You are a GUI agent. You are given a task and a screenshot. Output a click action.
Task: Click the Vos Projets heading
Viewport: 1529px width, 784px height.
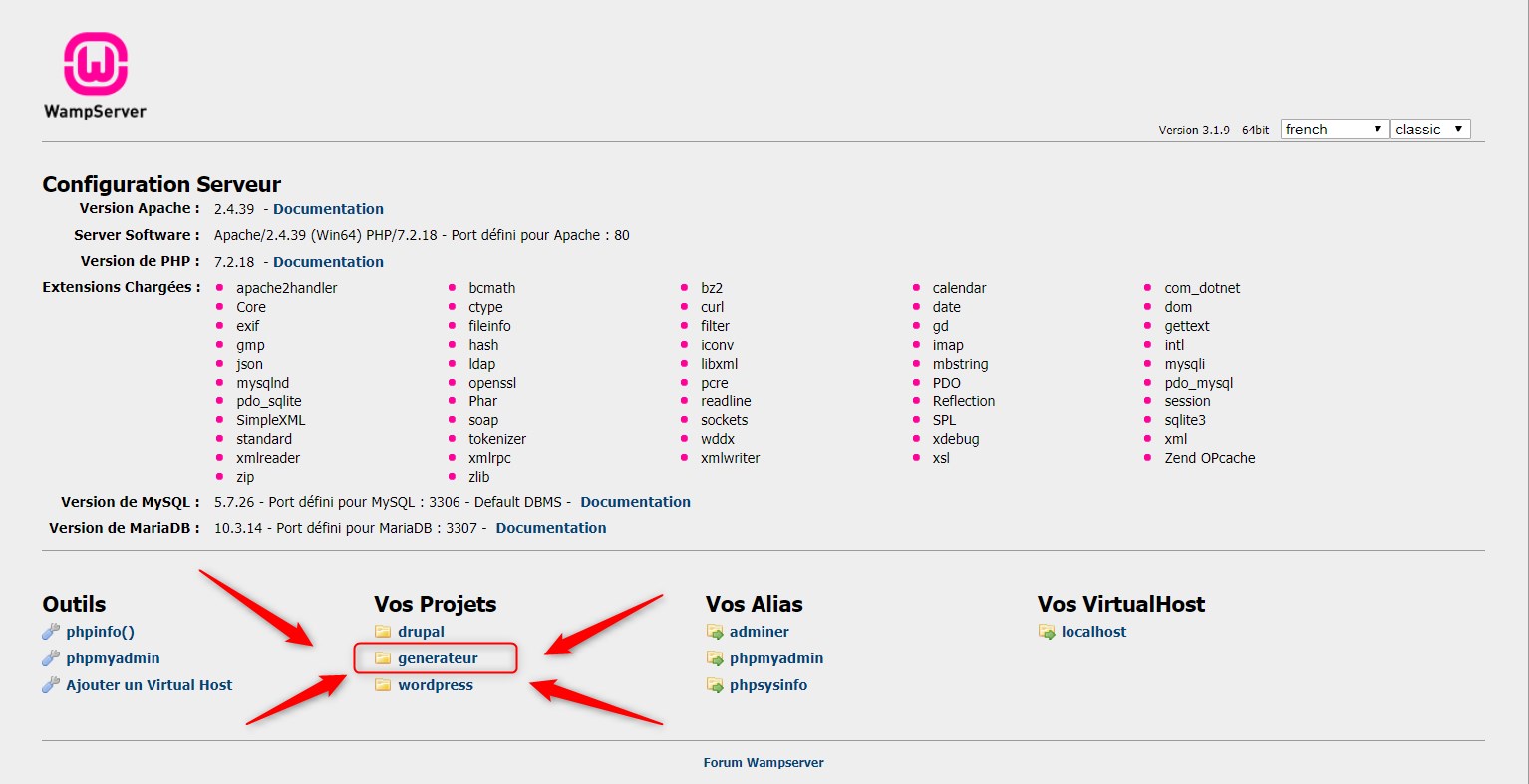(435, 604)
